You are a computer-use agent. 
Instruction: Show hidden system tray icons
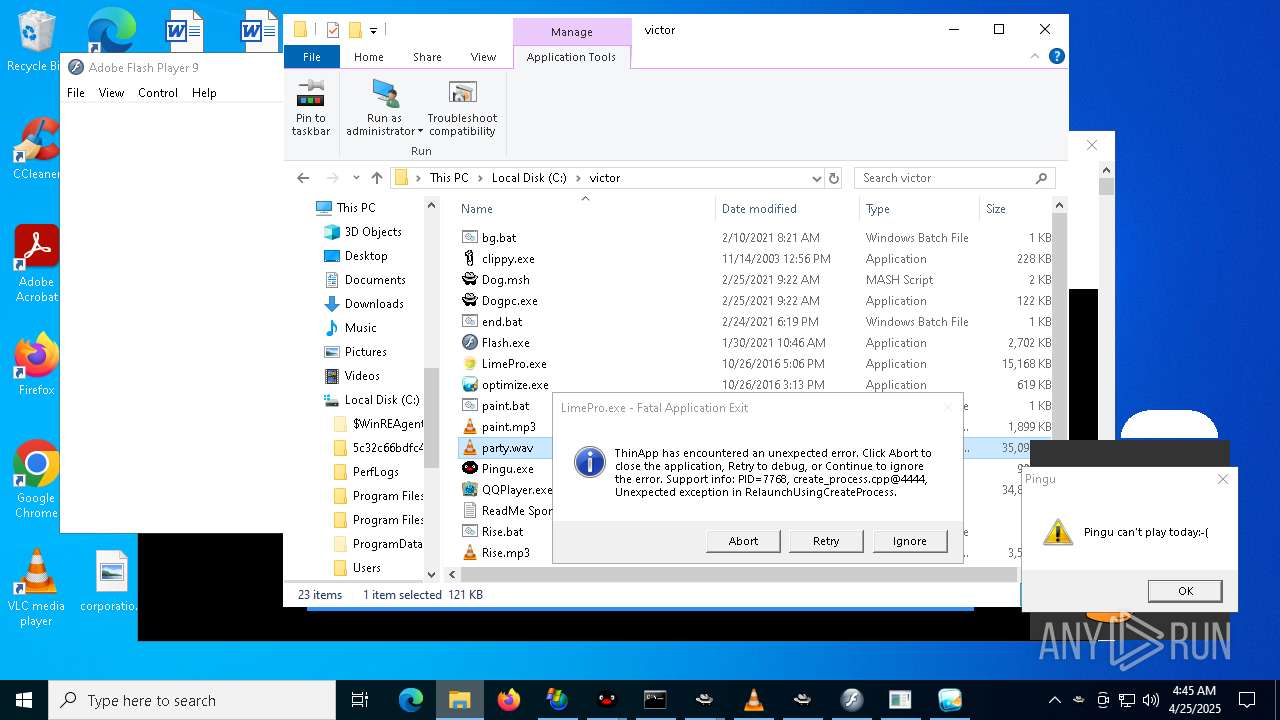(x=1055, y=700)
